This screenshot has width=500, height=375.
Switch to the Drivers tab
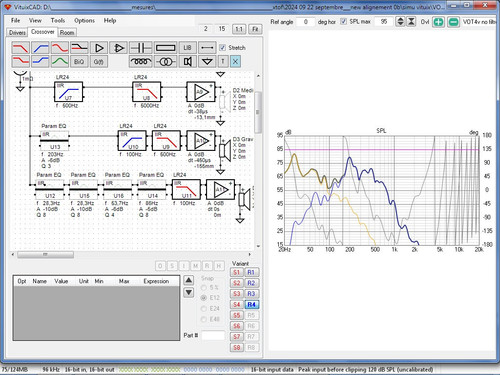tap(17, 33)
